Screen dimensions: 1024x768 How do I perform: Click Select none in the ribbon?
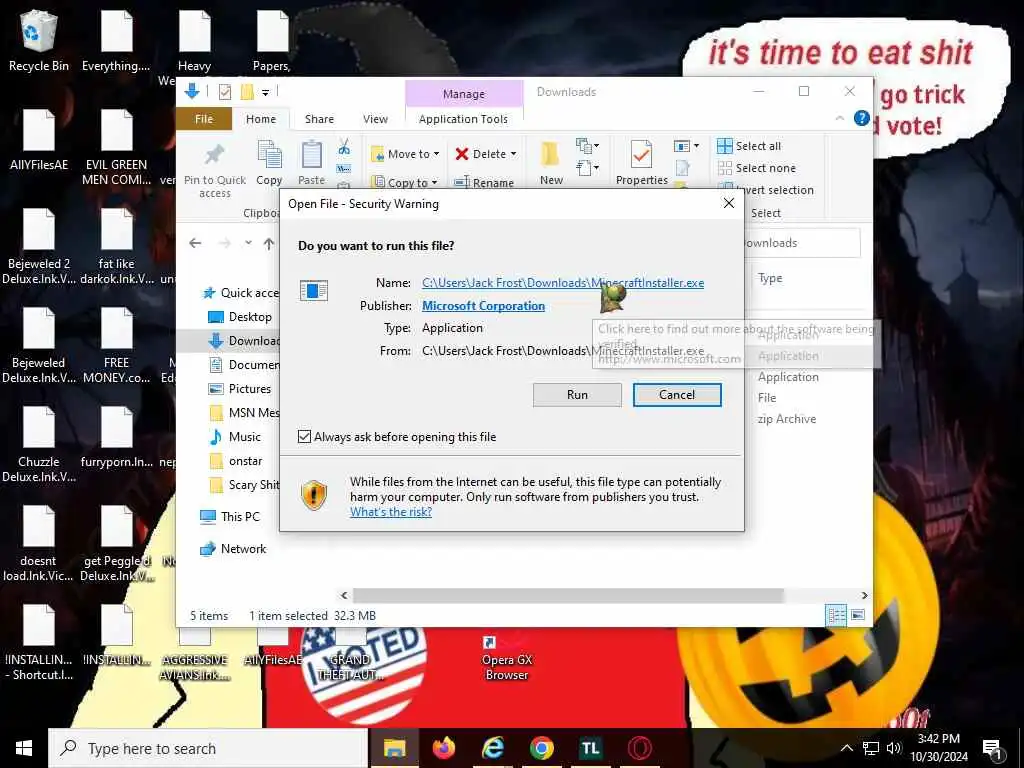click(756, 168)
